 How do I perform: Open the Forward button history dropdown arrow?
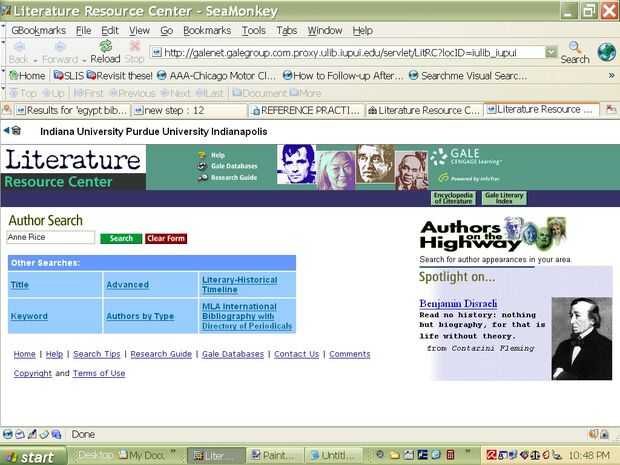tap(84, 60)
